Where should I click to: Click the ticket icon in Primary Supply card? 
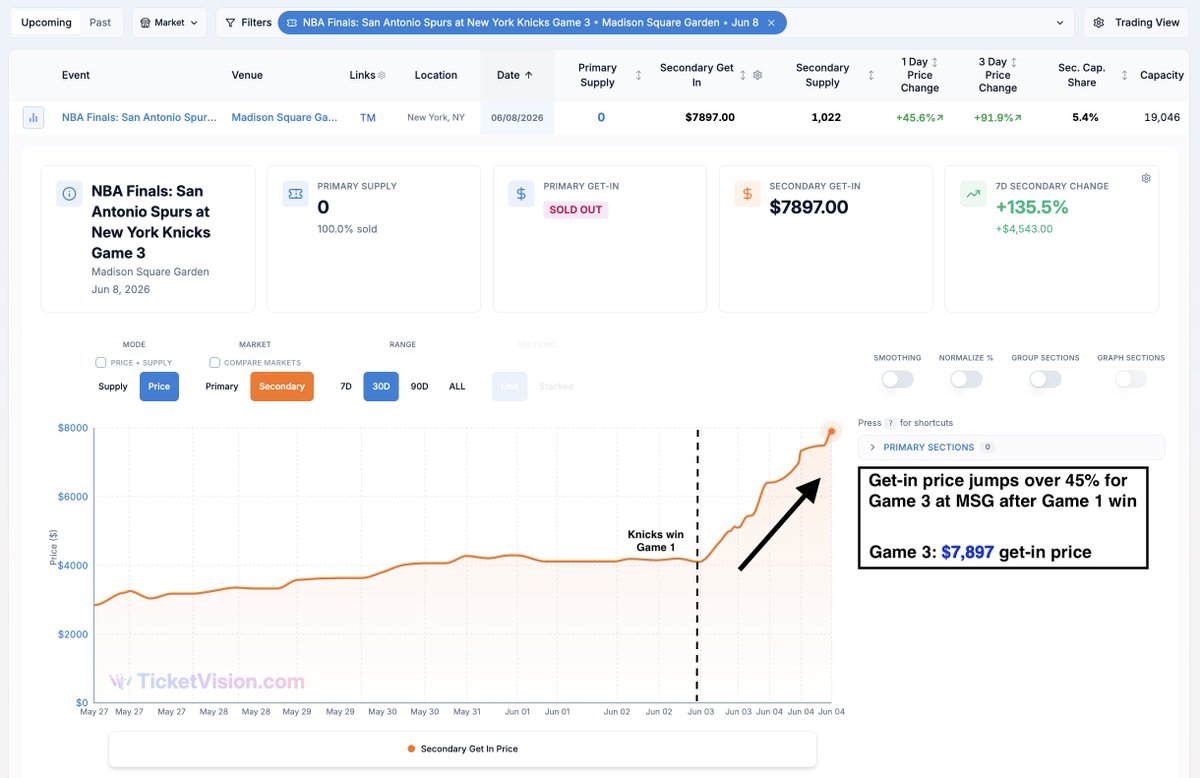(x=295, y=194)
